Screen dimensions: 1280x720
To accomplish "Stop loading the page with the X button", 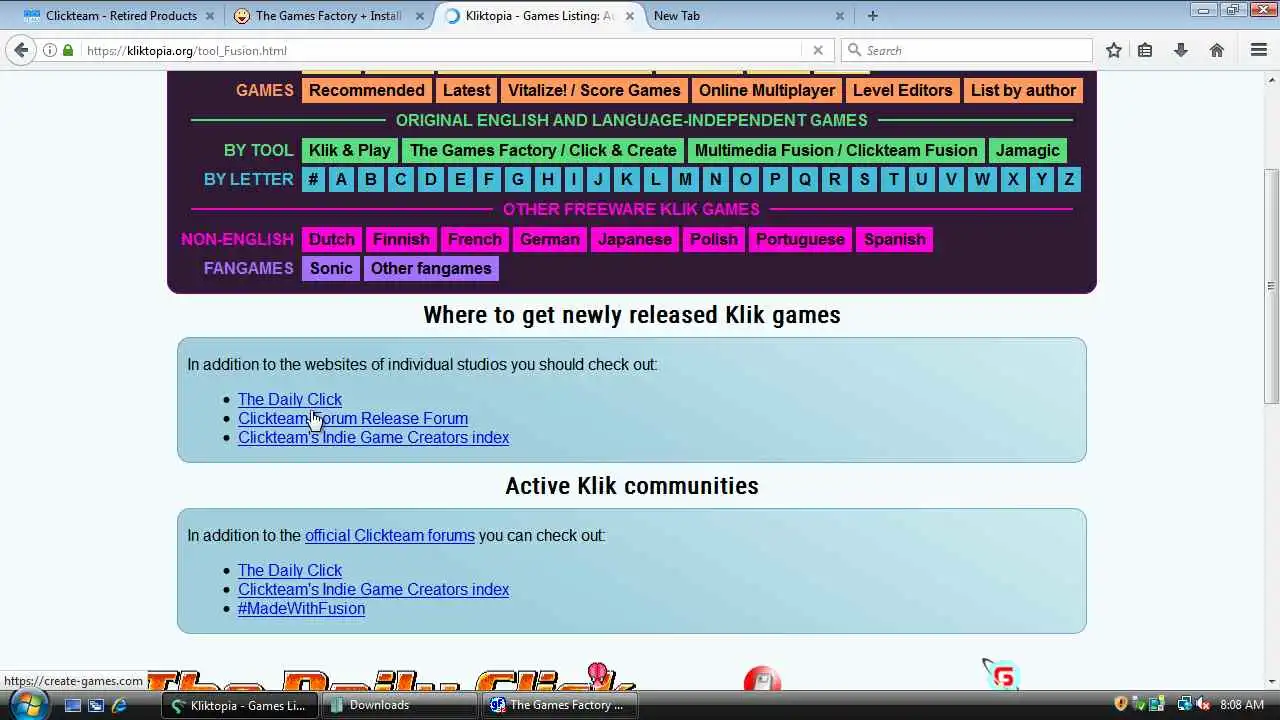I will pyautogui.click(x=817, y=50).
